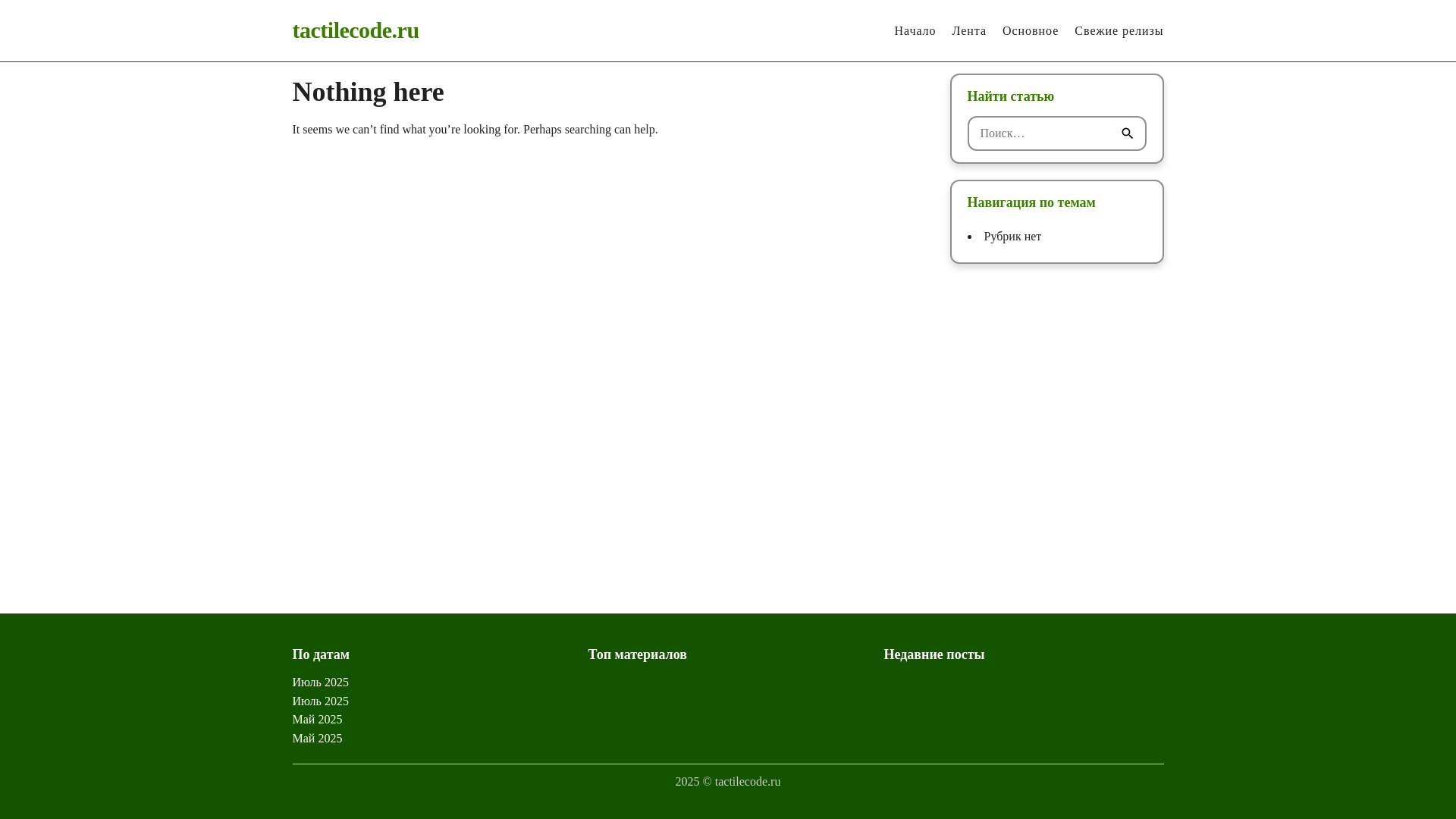Select the Основное menu item
Viewport: 1456px width, 819px height.
coord(1030,31)
